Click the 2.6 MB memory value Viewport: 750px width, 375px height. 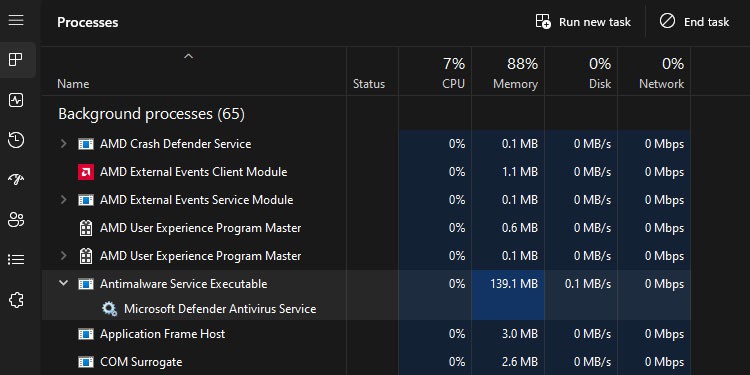coord(519,362)
